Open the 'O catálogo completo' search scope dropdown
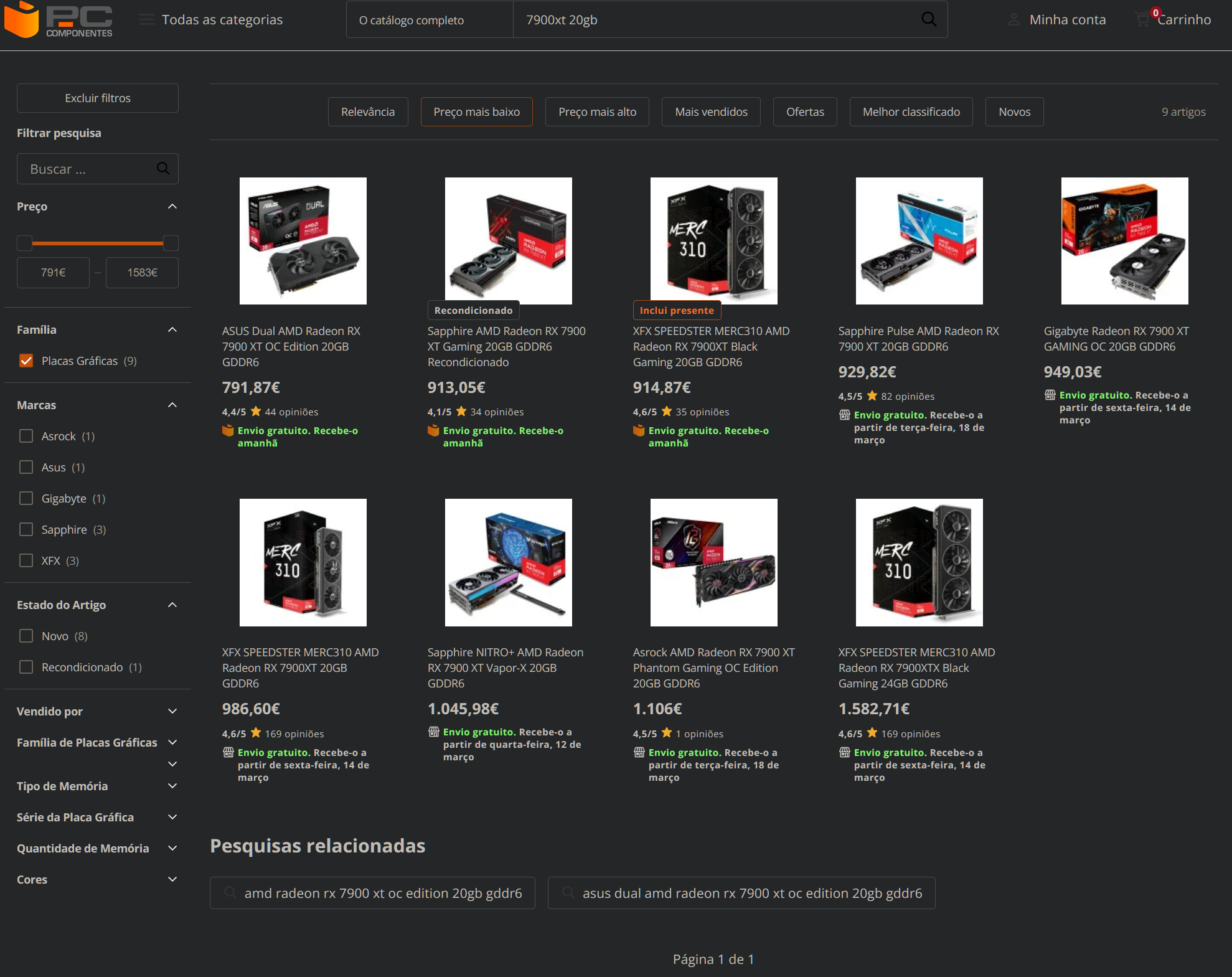This screenshot has width=1232, height=977. (x=430, y=20)
